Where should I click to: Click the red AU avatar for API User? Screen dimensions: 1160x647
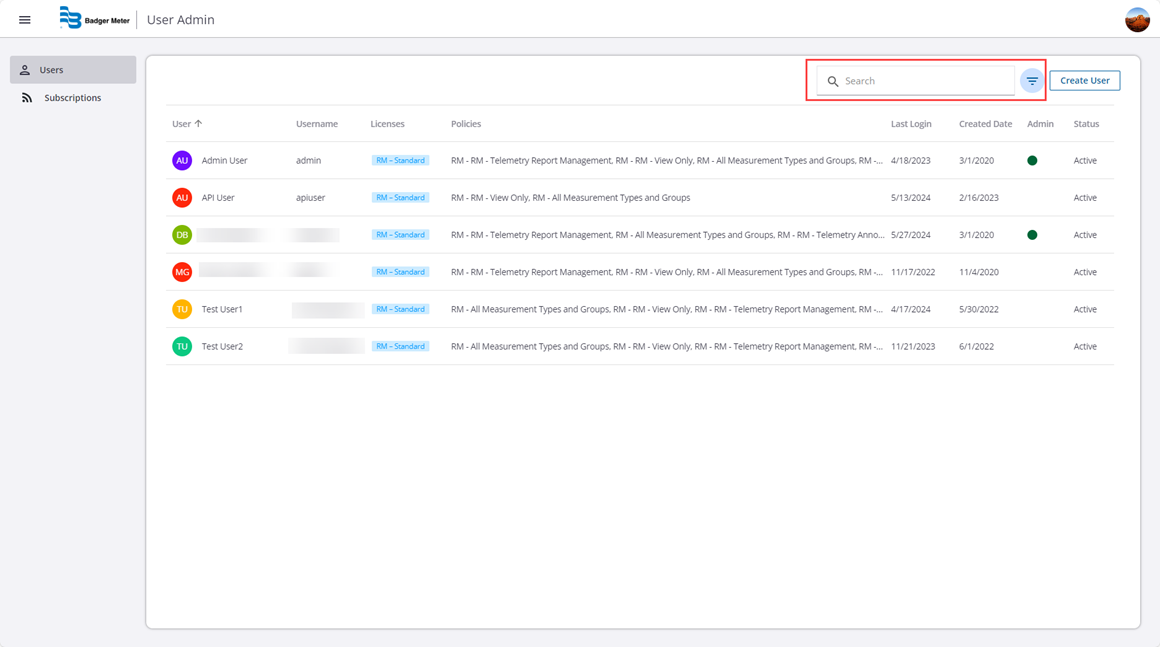182,198
